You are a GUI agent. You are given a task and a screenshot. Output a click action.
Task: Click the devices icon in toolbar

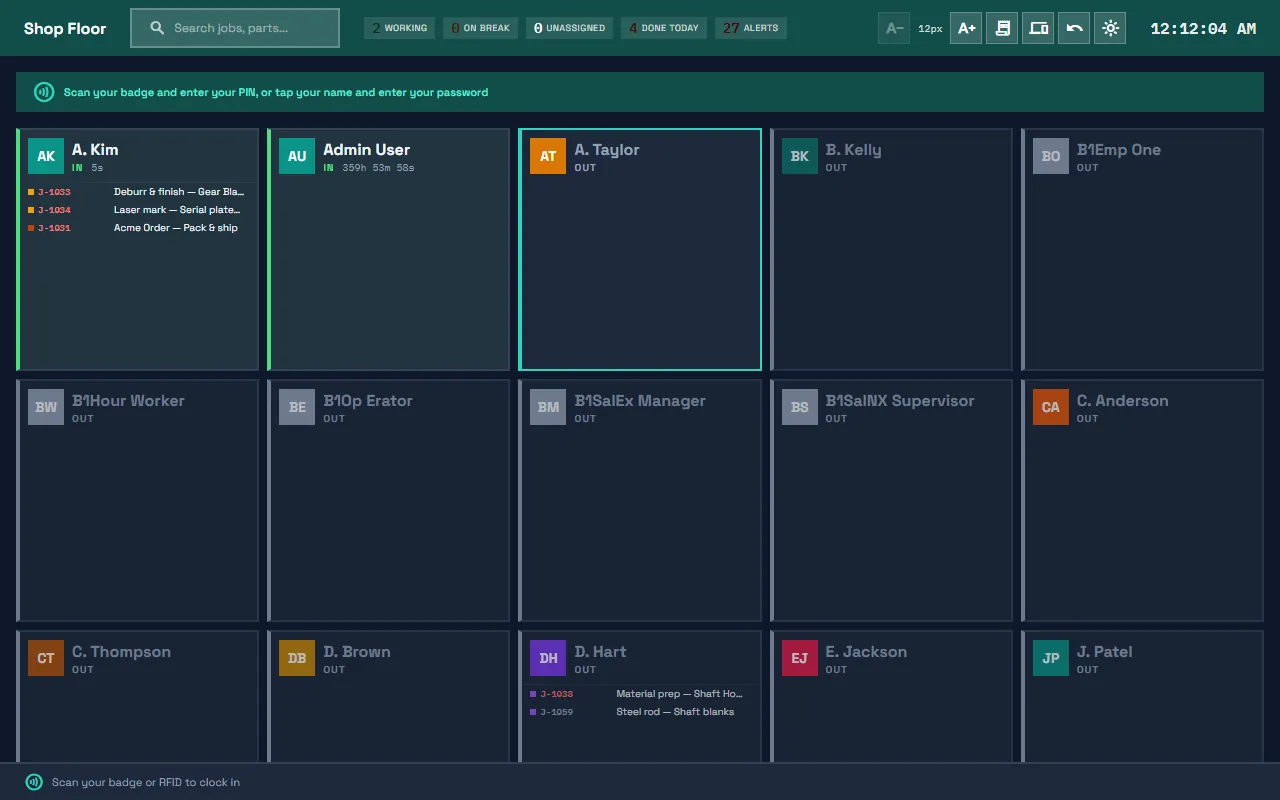(x=1038, y=28)
